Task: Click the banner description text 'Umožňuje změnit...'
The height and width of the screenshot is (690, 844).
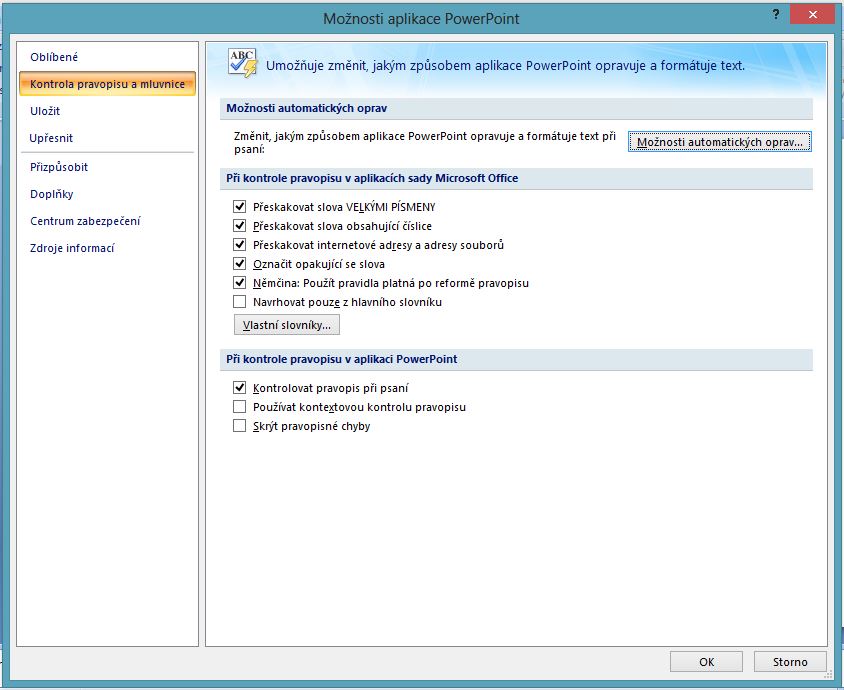Action: click(x=505, y=66)
